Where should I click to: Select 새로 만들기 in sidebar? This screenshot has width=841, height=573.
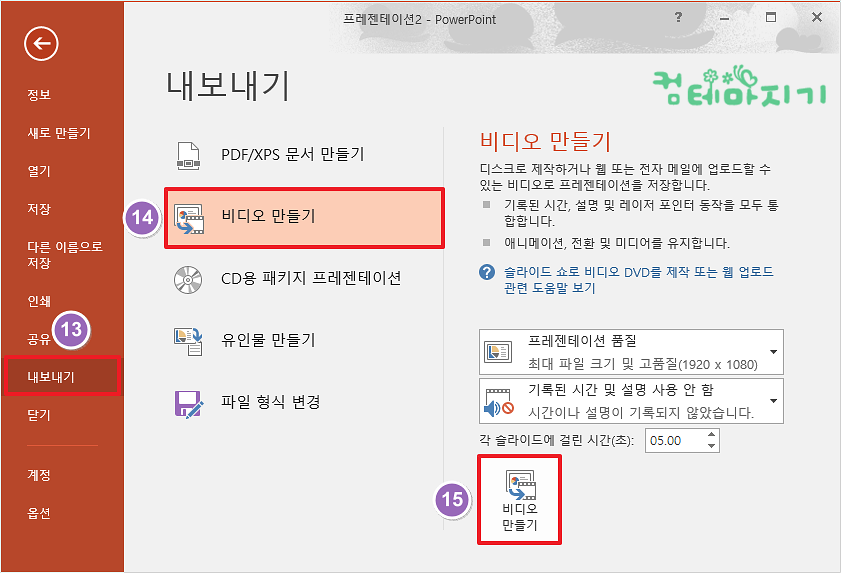click(59, 133)
